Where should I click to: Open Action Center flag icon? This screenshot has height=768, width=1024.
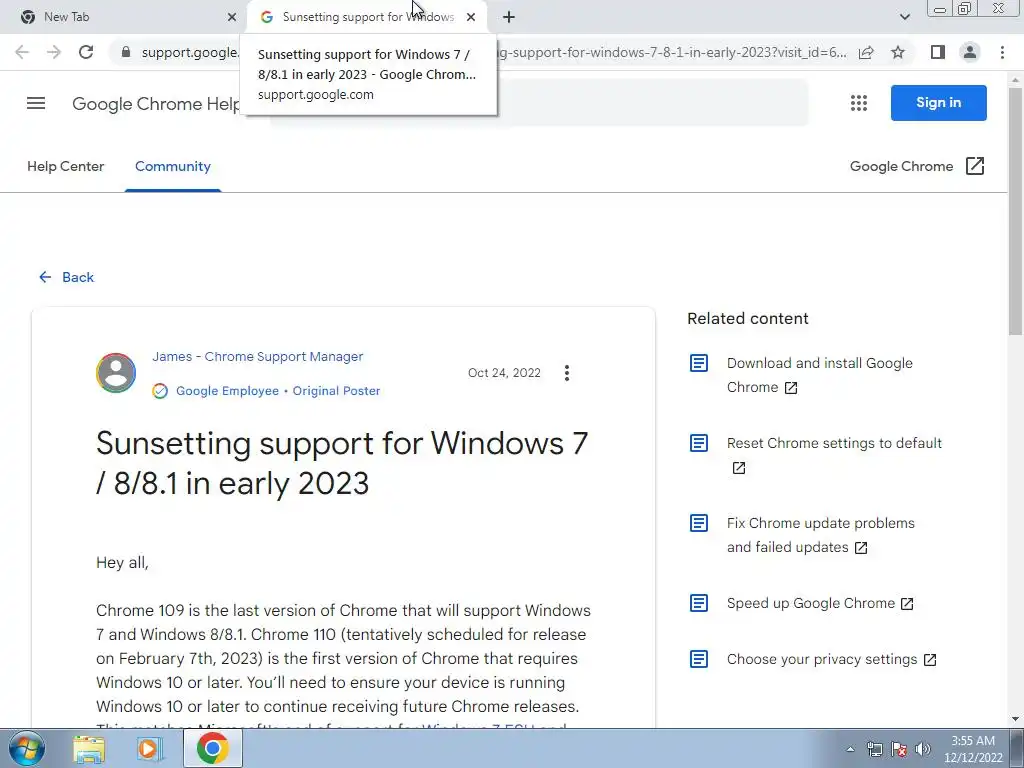coord(899,749)
